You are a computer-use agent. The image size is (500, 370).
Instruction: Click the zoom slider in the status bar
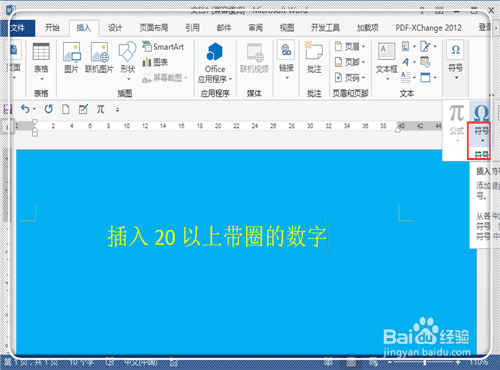tap(424, 362)
